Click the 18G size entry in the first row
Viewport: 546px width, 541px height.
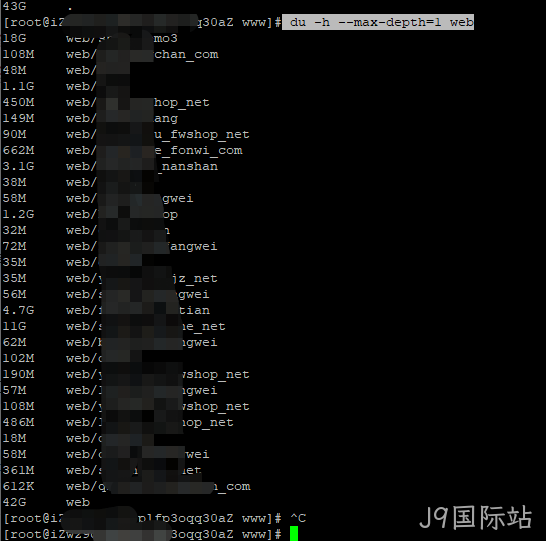point(14,38)
